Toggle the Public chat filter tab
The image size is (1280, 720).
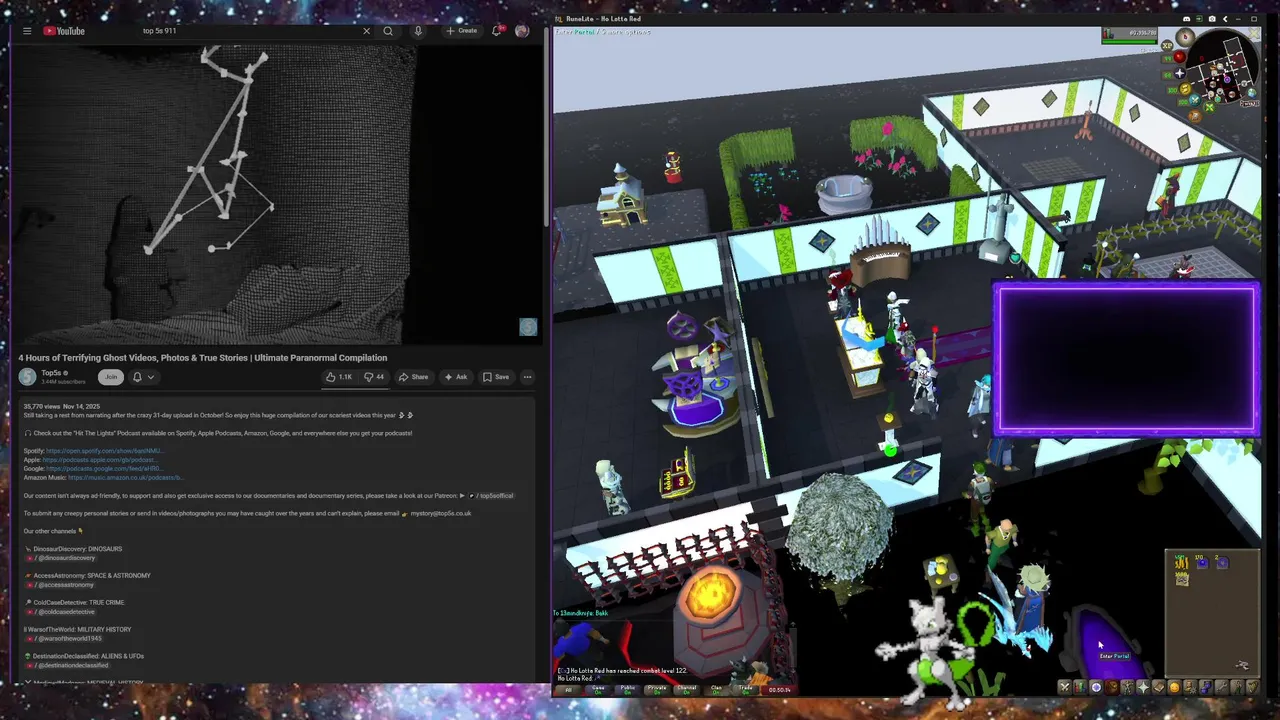(628, 690)
